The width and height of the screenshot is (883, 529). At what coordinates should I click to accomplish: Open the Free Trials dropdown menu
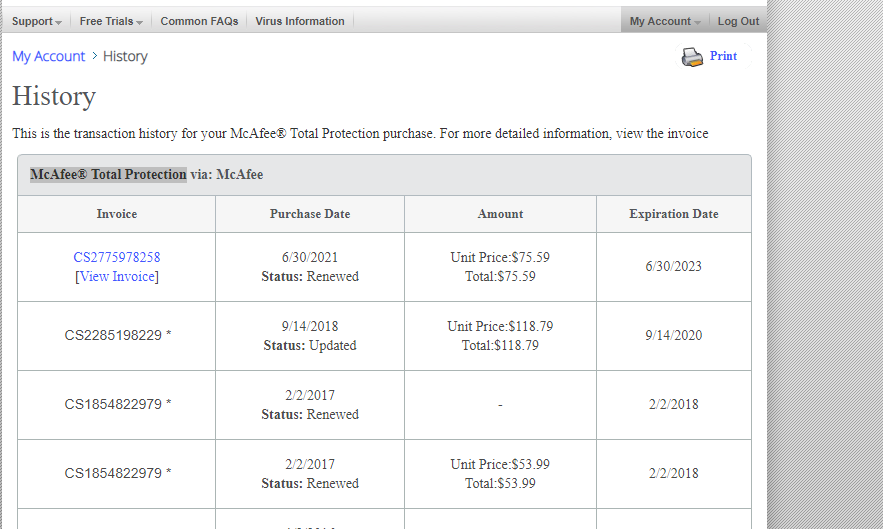[x=111, y=21]
